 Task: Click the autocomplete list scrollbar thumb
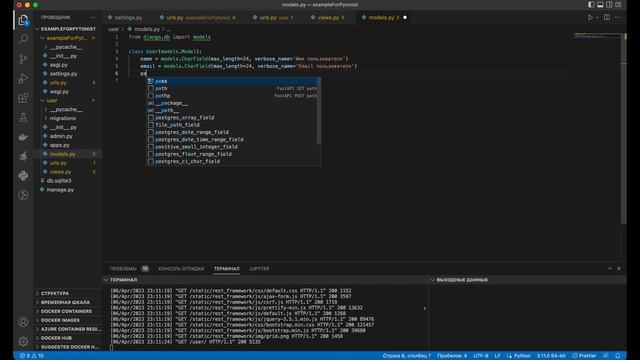pos(319,111)
